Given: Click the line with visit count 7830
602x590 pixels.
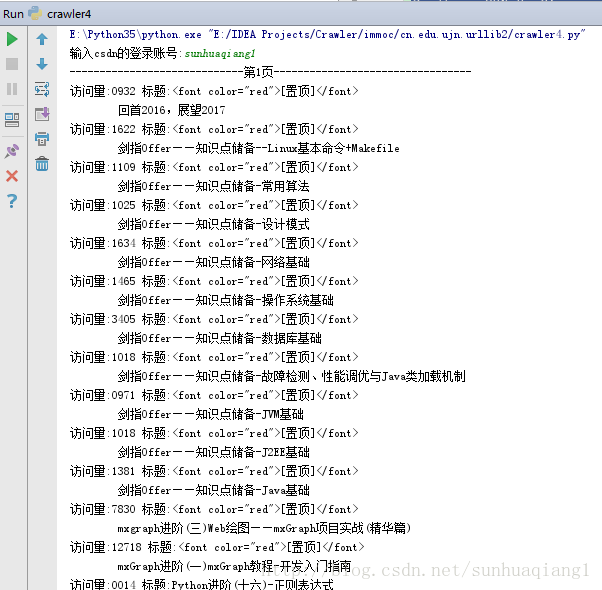Looking at the screenshot, I should (214, 509).
